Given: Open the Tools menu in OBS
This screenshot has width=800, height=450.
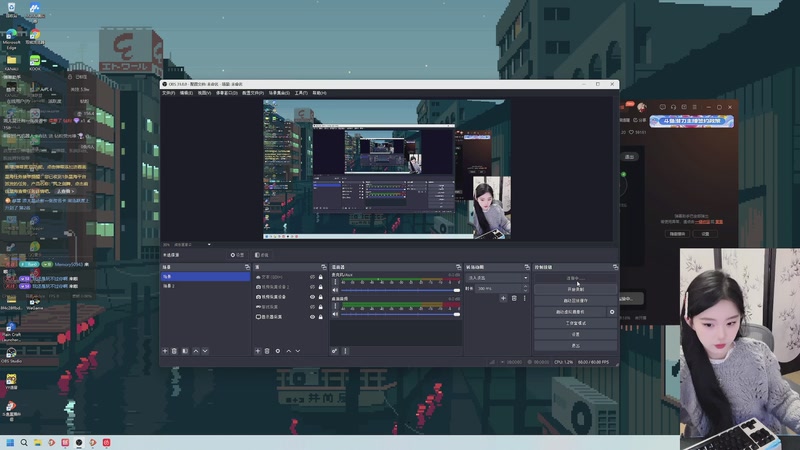Looking at the screenshot, I should 301,93.
